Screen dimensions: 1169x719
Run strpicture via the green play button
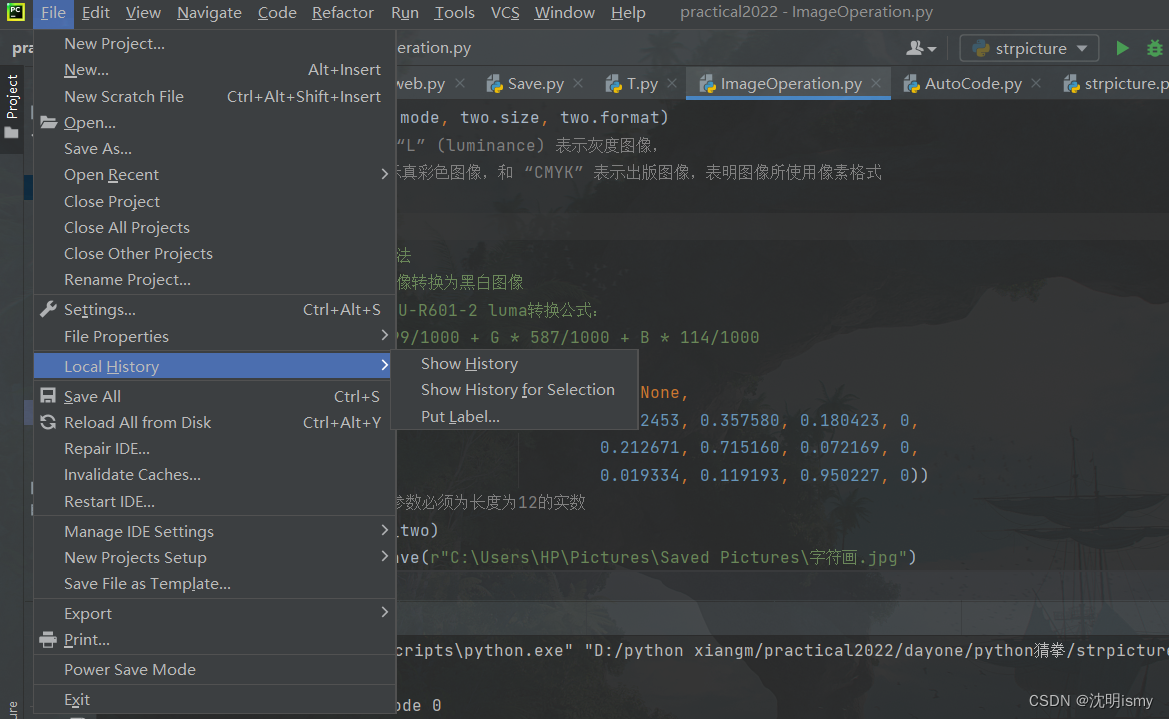(1122, 47)
